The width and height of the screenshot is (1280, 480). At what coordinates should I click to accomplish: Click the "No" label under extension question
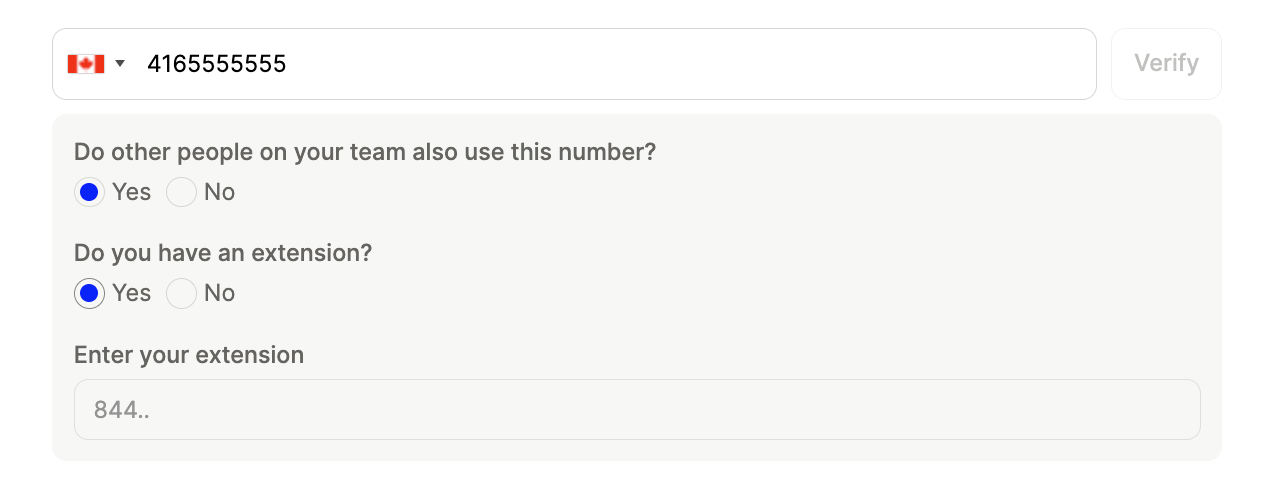click(x=219, y=293)
